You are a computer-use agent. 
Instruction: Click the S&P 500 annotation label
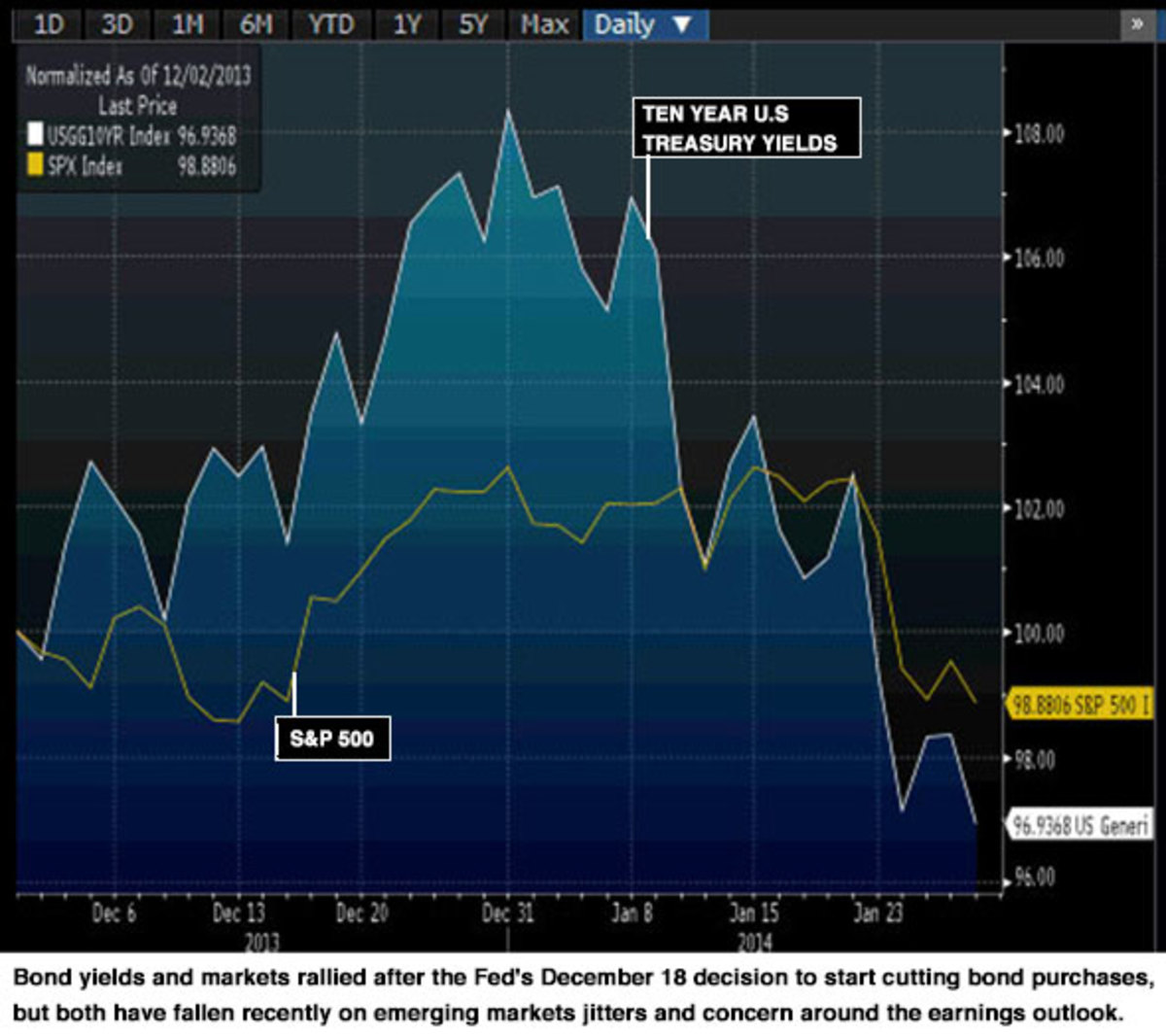pos(332,739)
